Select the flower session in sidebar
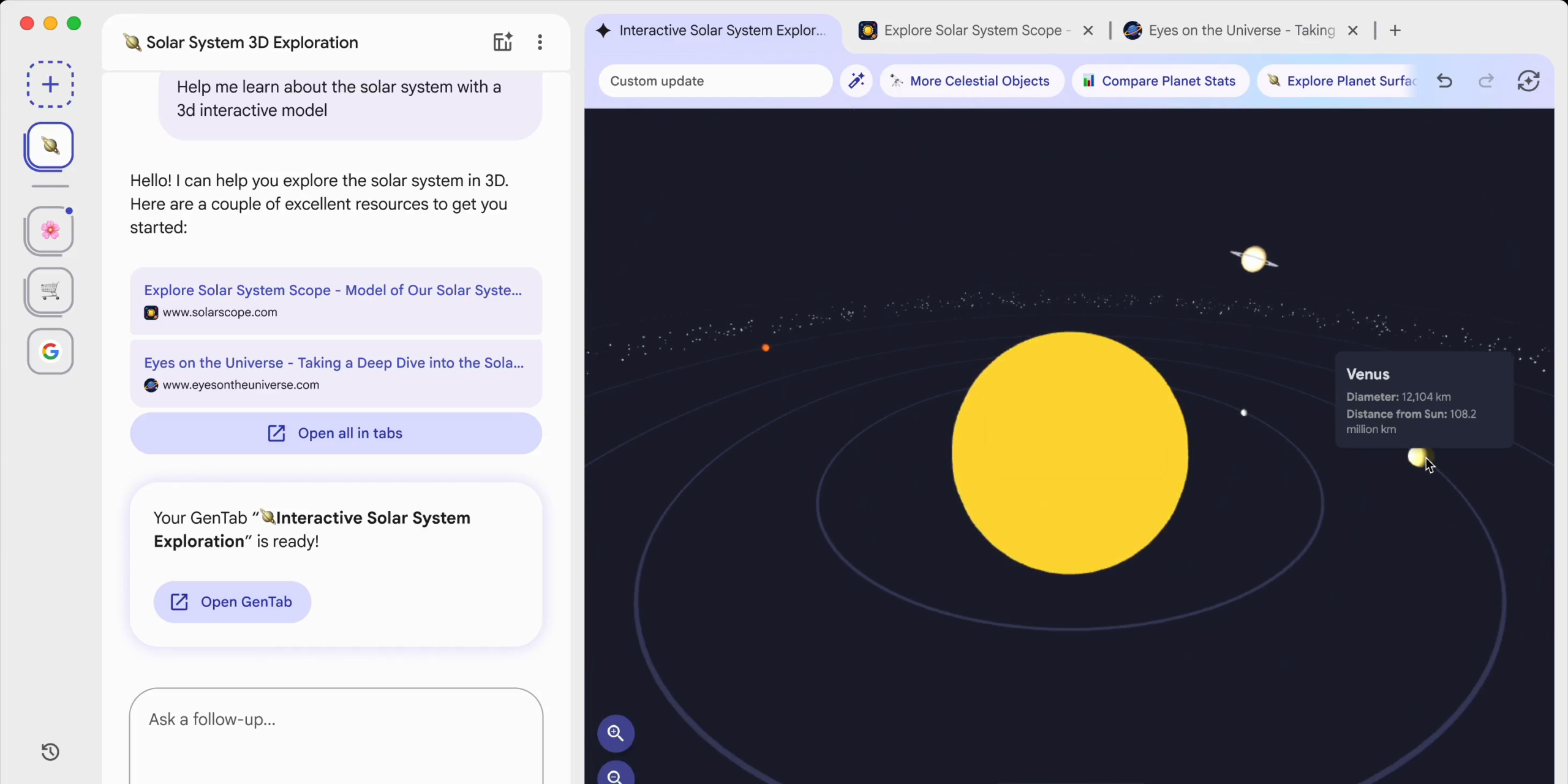The height and width of the screenshot is (784, 1568). click(50, 230)
